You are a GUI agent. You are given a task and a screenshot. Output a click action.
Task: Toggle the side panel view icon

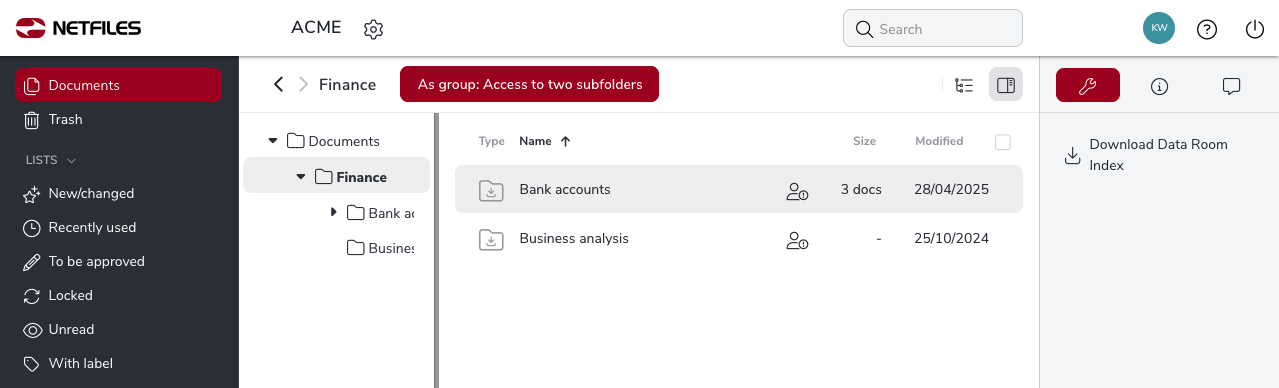1006,85
